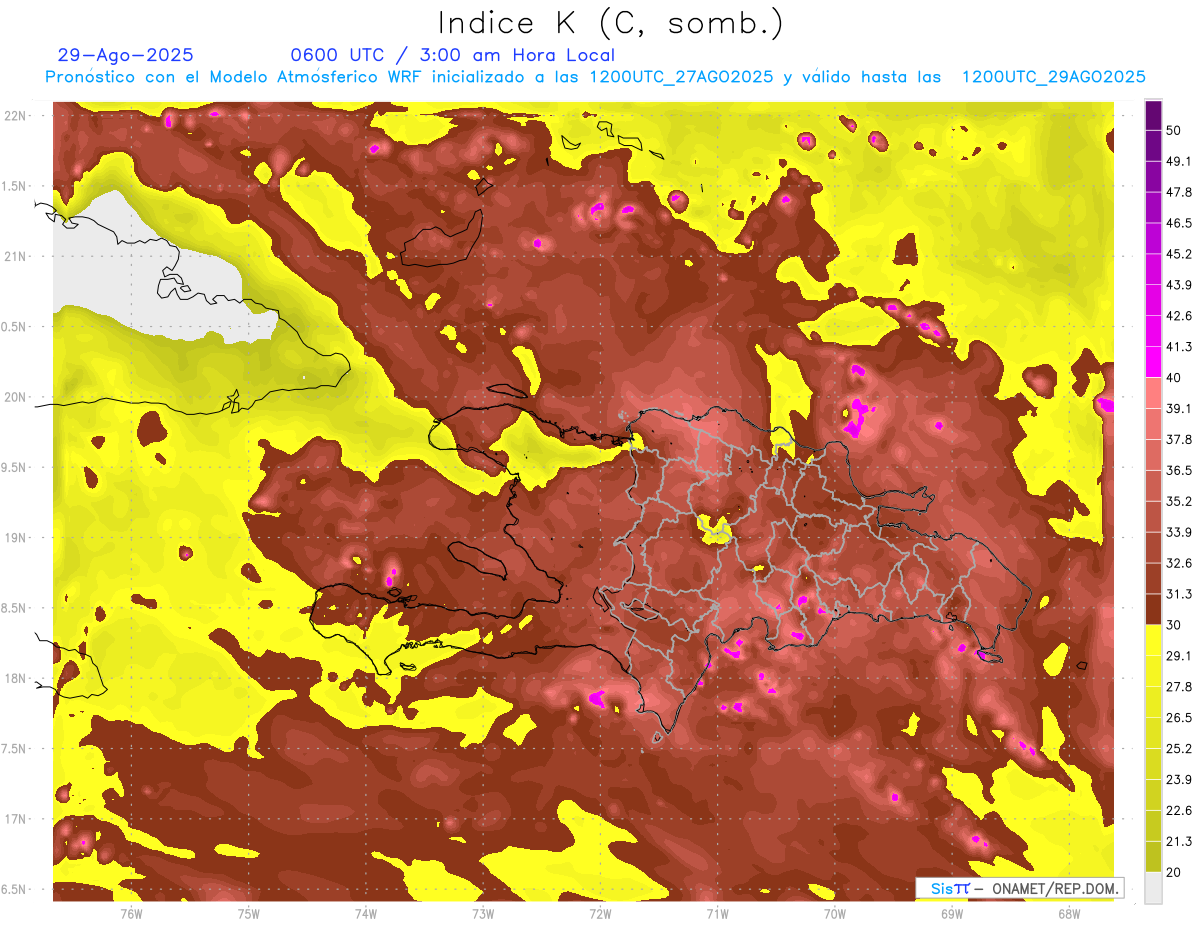
Task: Click the 71W longitude axis label
Action: [717, 913]
